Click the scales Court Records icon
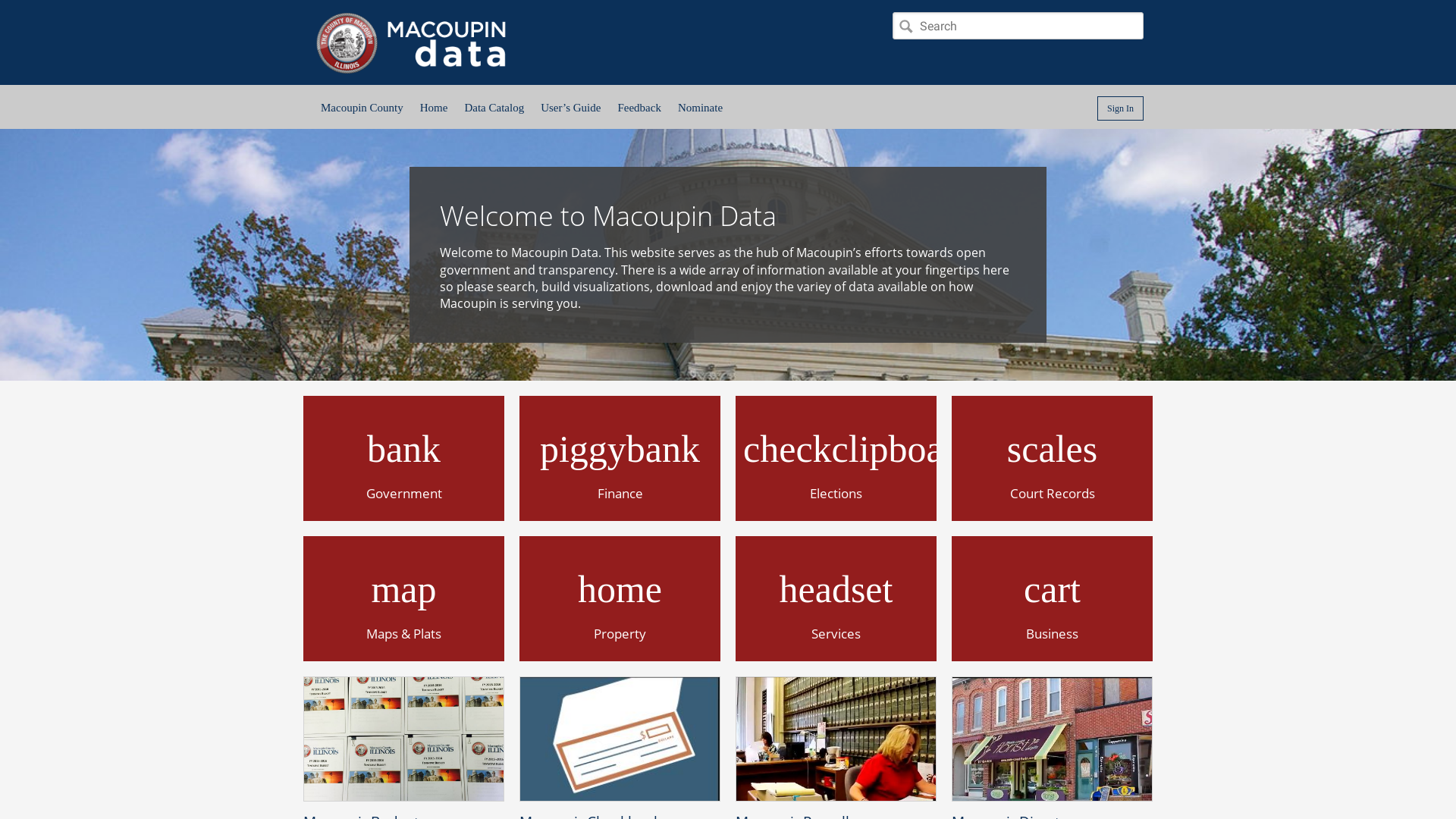This screenshot has height=819, width=1456. [1052, 458]
